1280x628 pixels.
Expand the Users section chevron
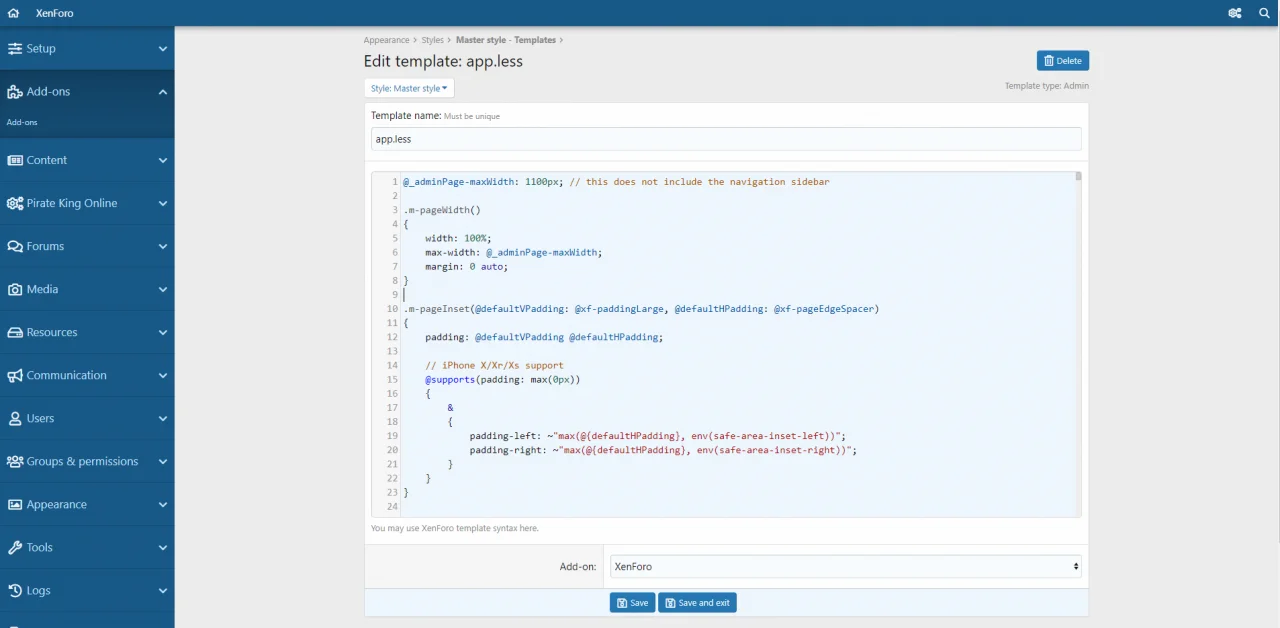click(163, 418)
